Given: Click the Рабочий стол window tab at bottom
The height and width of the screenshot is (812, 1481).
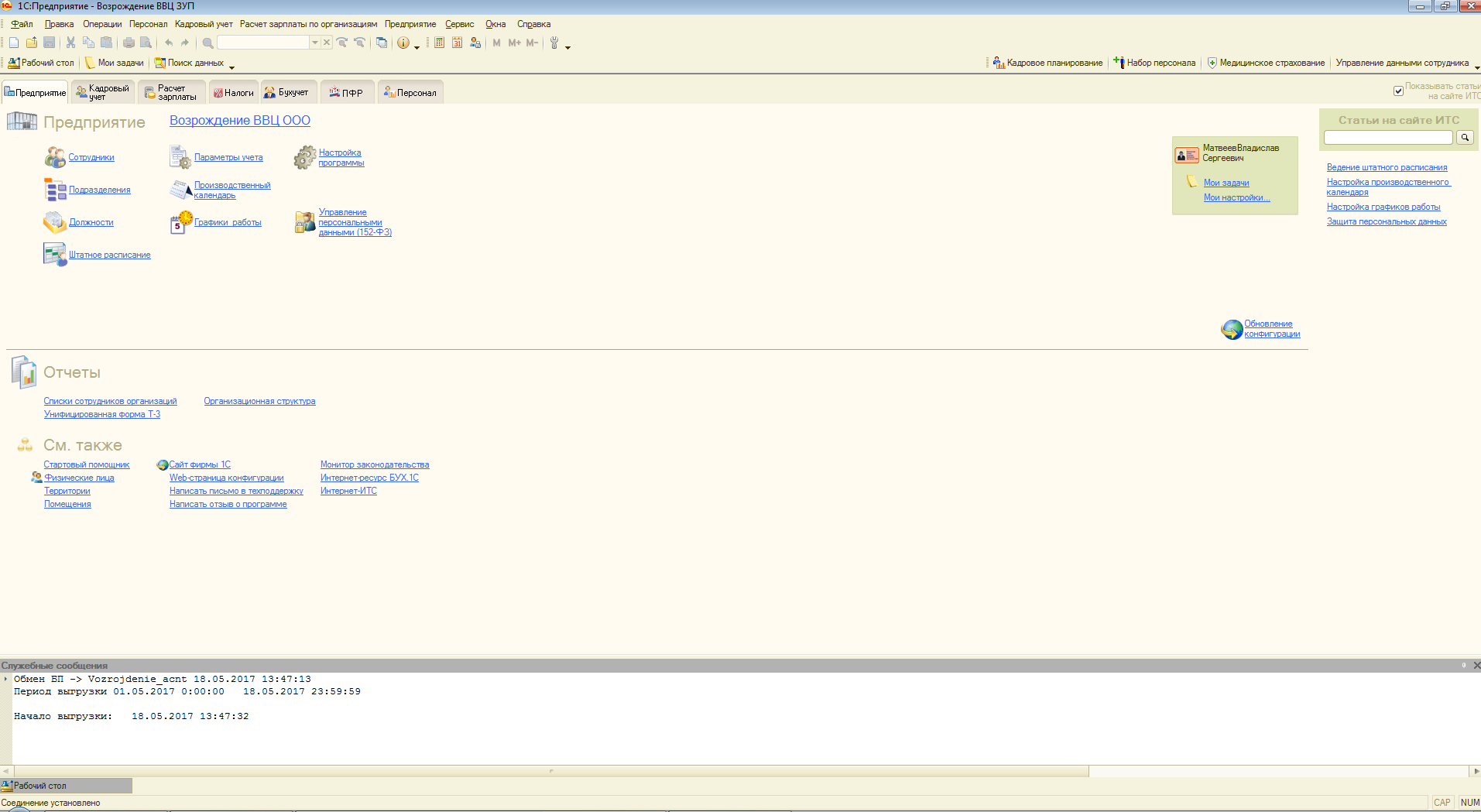Looking at the screenshot, I should pos(66,786).
